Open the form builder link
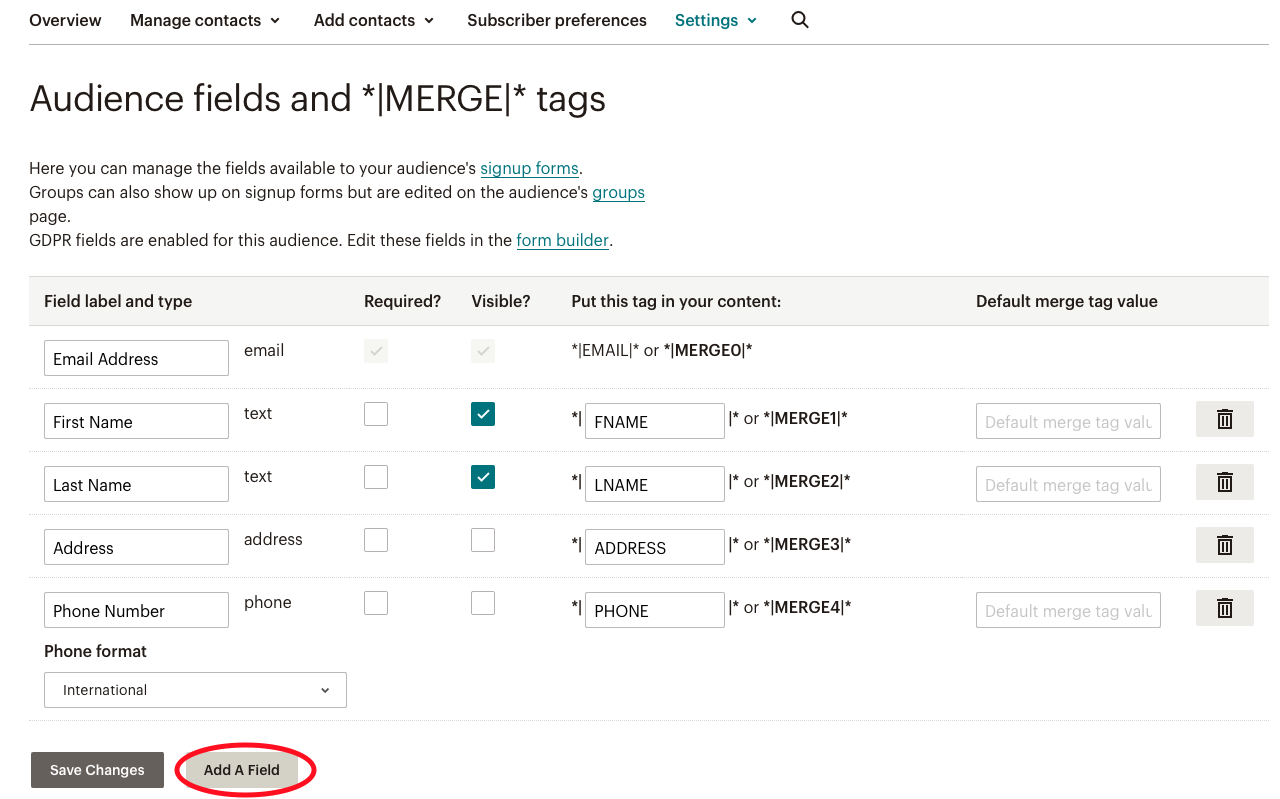 [x=562, y=240]
